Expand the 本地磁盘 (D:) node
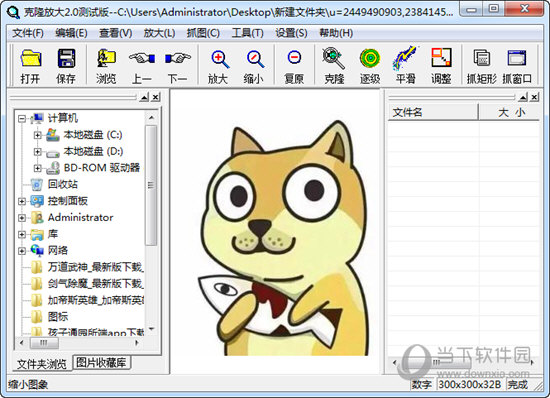 pos(38,151)
